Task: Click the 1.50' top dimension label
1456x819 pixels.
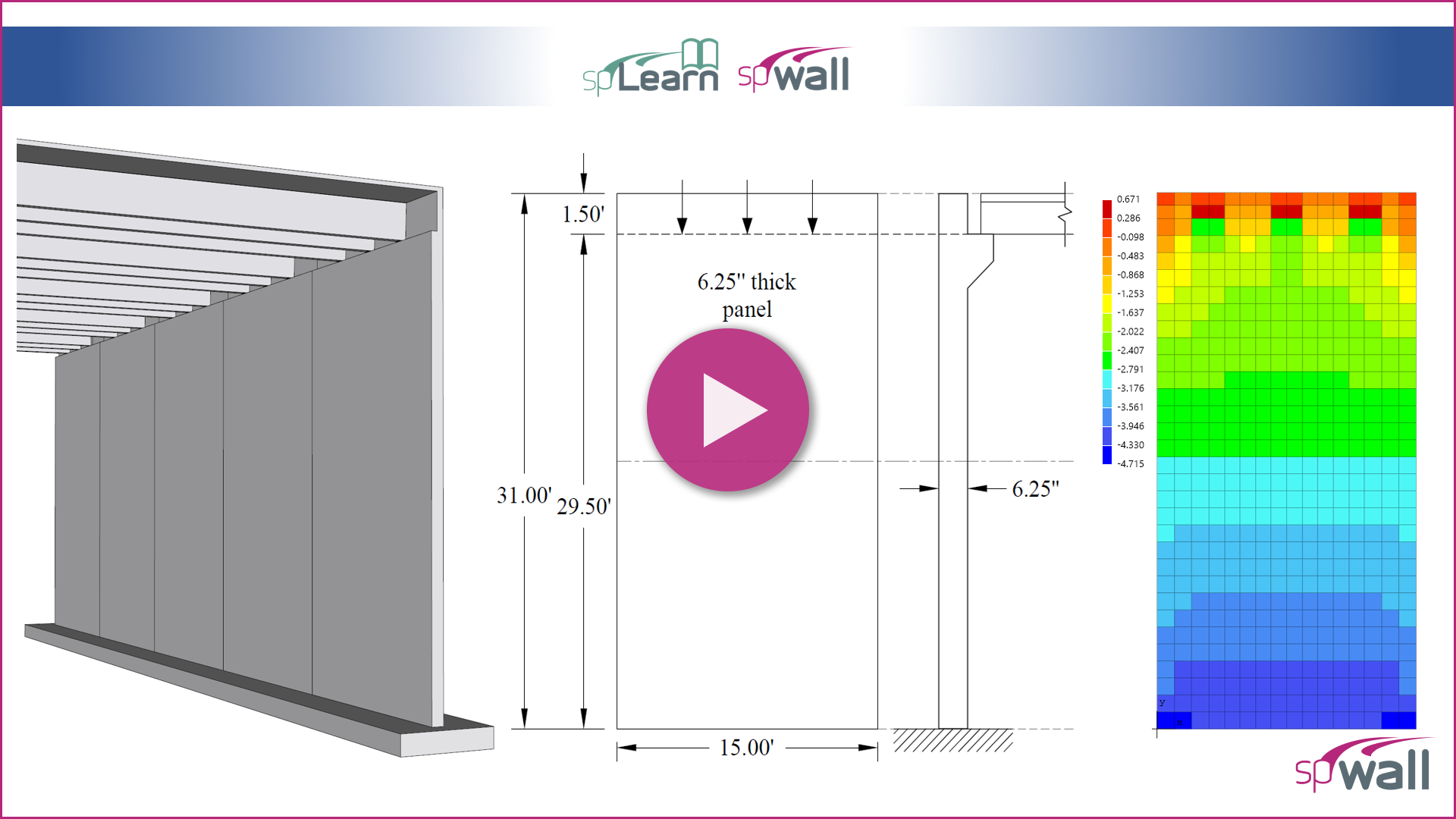Action: [582, 215]
